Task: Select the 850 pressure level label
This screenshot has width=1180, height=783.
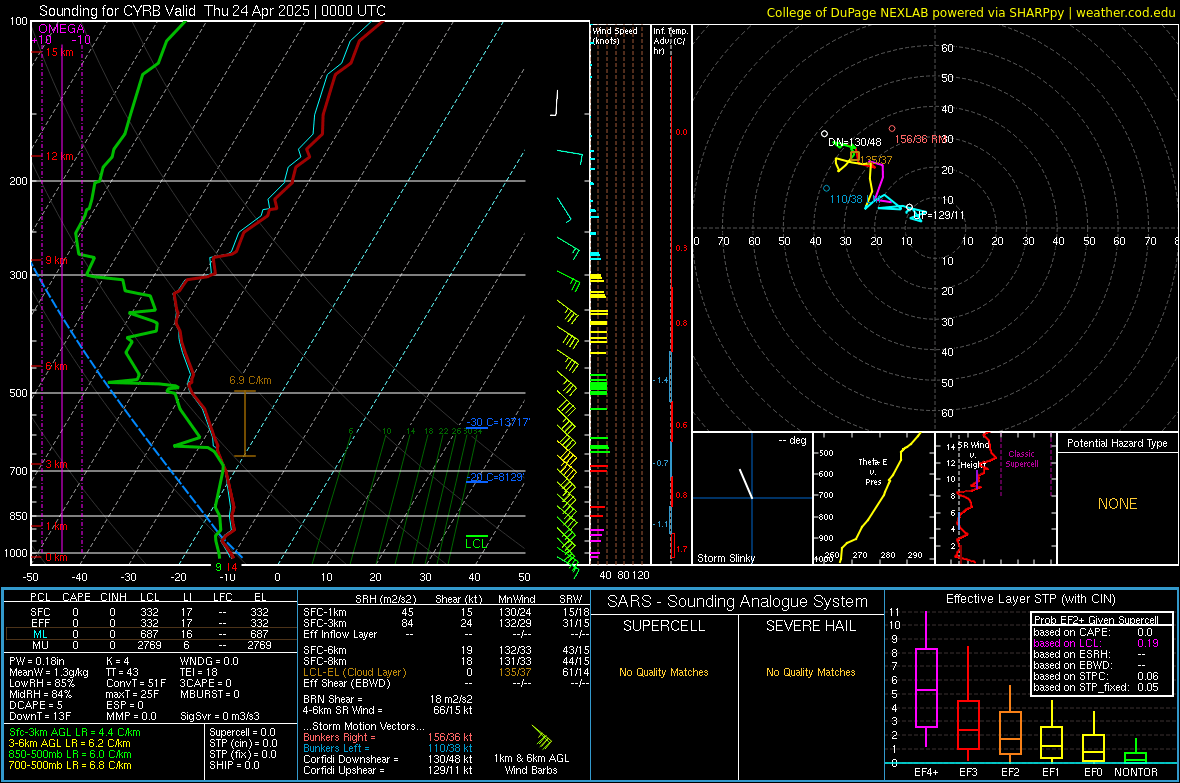Action: click(18, 516)
